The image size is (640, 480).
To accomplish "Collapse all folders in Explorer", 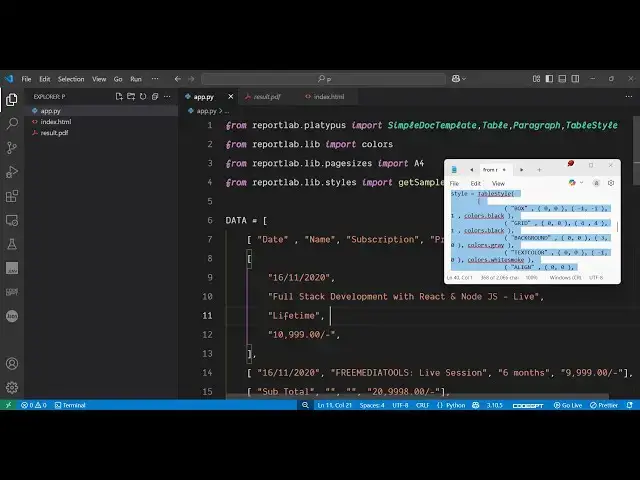I will (x=155, y=97).
